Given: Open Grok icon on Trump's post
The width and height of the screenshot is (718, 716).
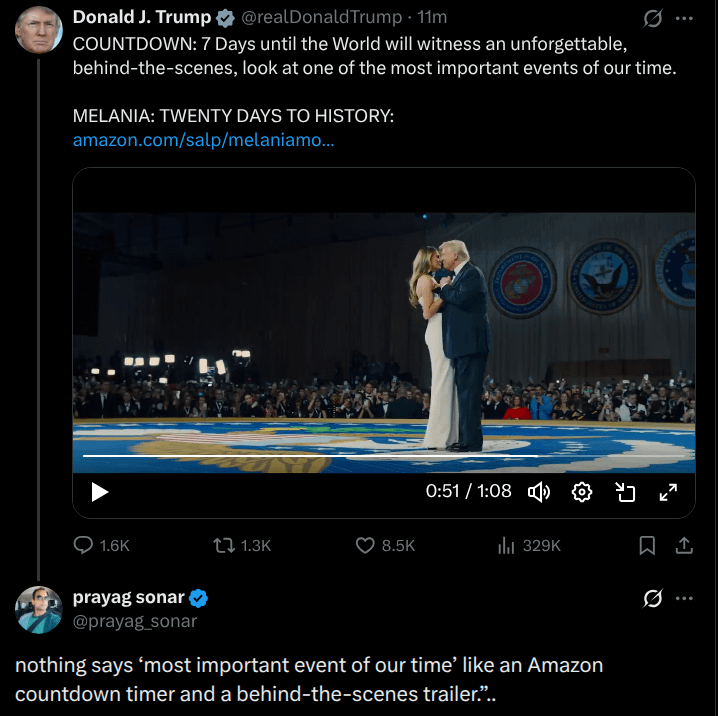Looking at the screenshot, I should point(653,18).
